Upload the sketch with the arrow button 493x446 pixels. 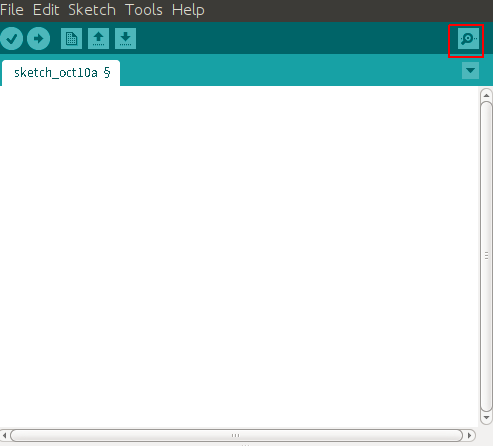click(x=39, y=39)
